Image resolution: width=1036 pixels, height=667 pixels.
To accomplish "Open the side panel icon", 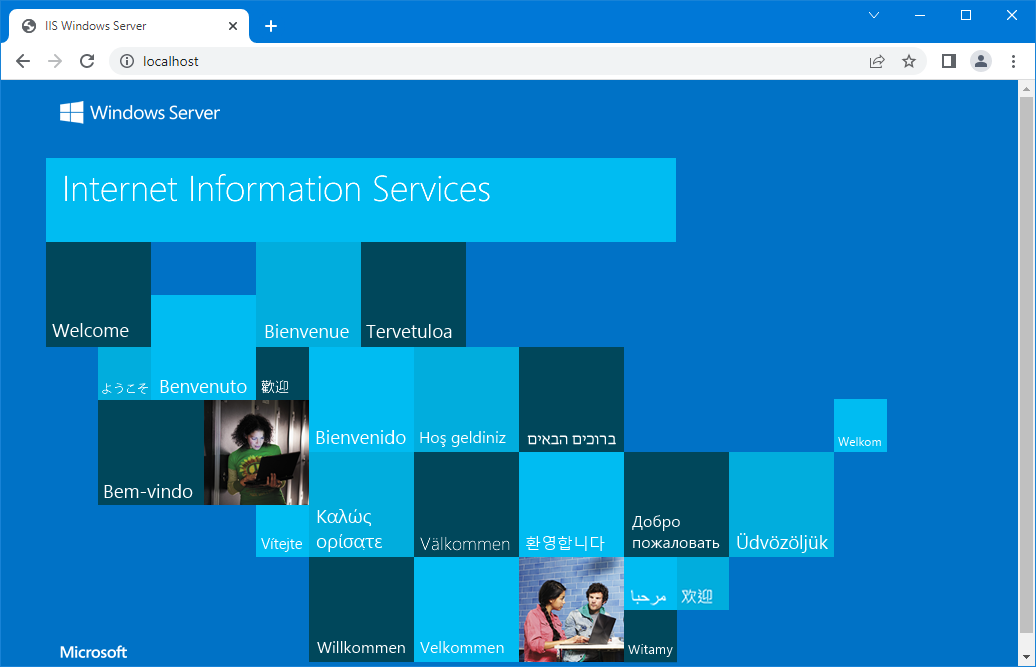I will click(949, 61).
